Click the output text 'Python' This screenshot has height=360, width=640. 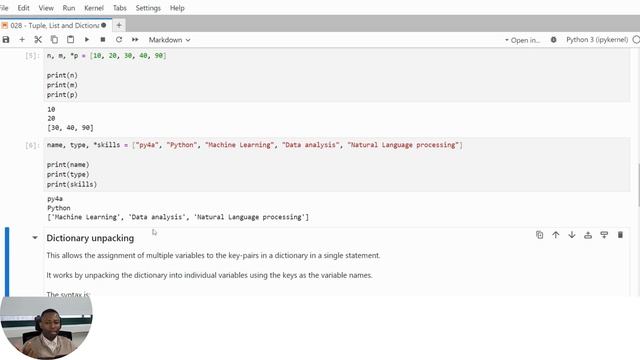[59, 208]
